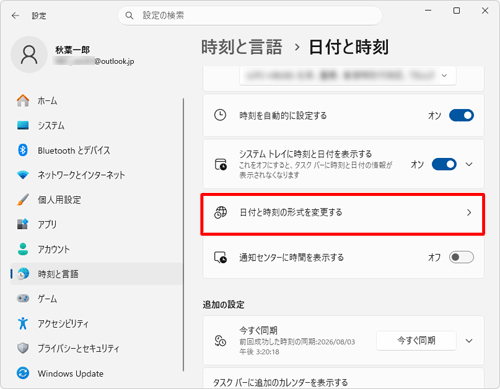Click the 追加の設定 heading text
The height and width of the screenshot is (389, 500).
tap(223, 304)
